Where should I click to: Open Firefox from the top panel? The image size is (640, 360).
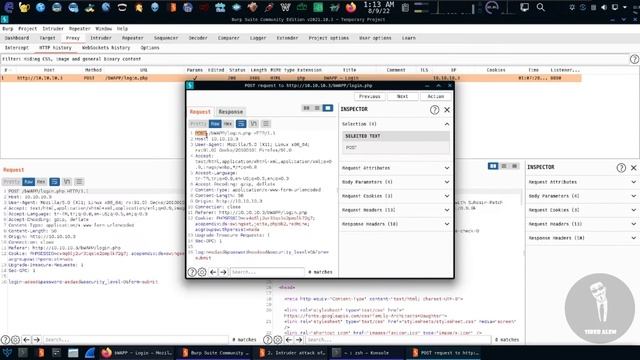[351, 7]
